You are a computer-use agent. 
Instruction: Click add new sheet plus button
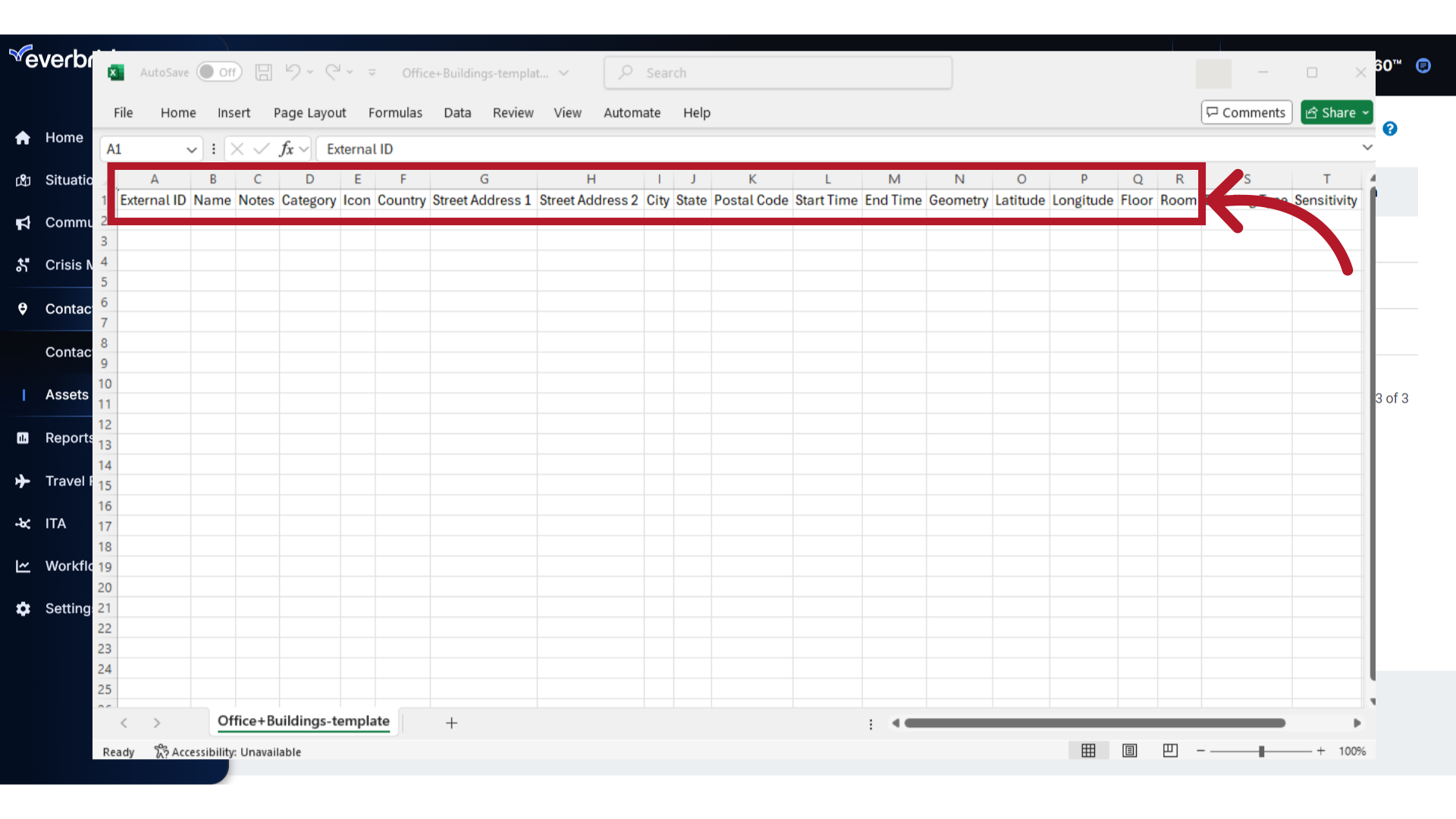[x=451, y=722]
